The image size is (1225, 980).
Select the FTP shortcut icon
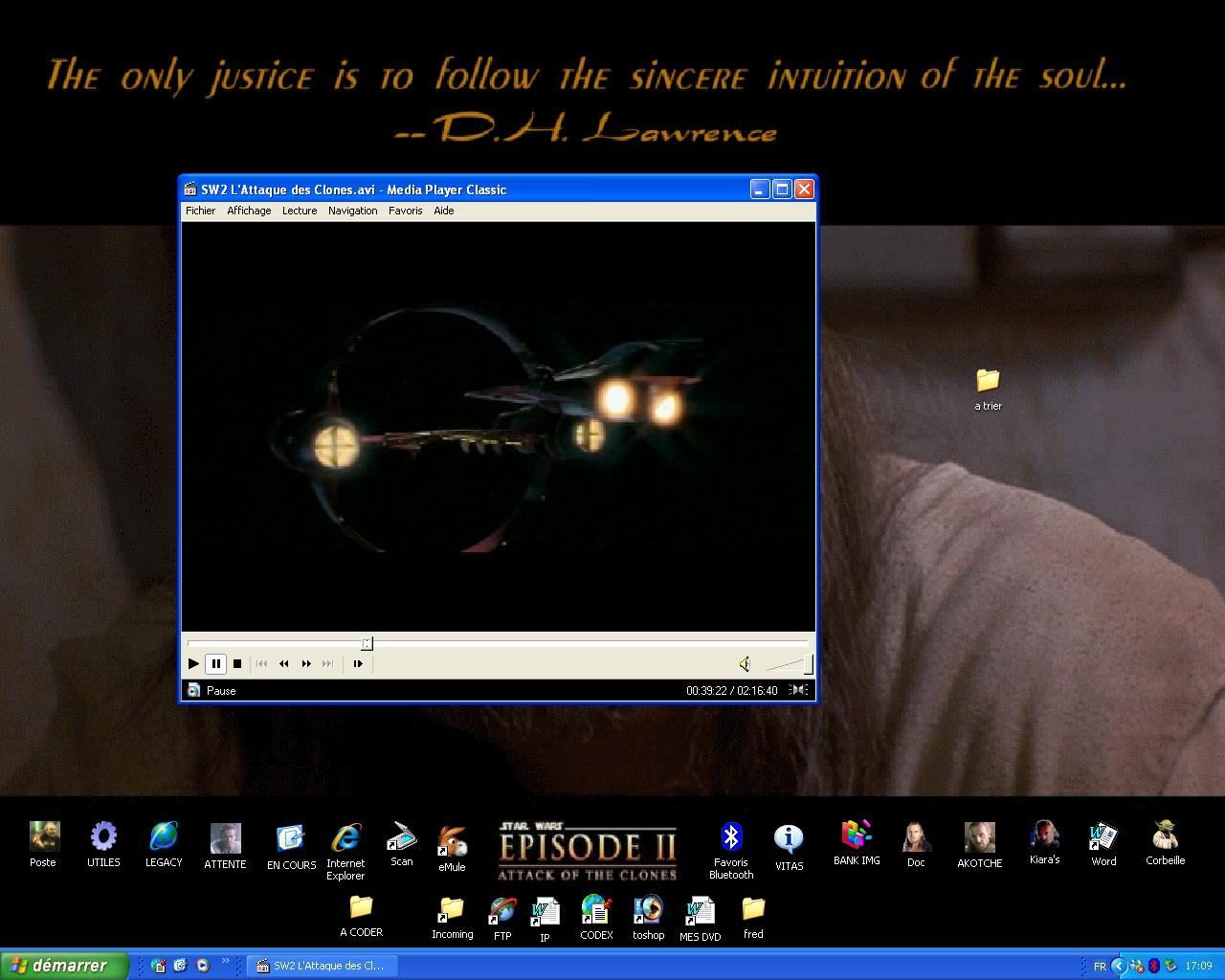coord(501,919)
